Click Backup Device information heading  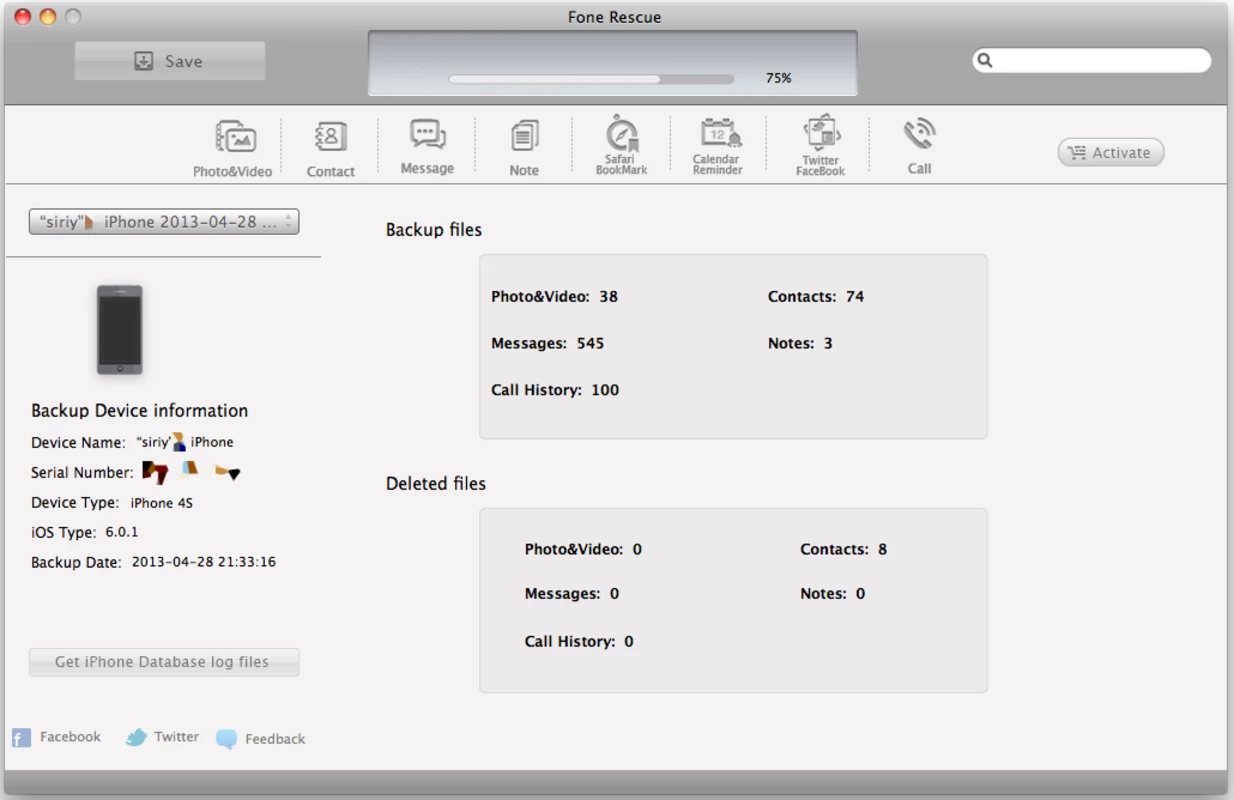click(x=139, y=411)
